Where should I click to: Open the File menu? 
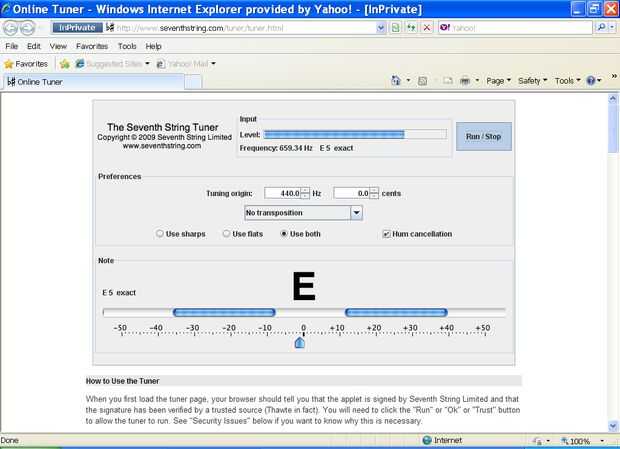click(11, 46)
